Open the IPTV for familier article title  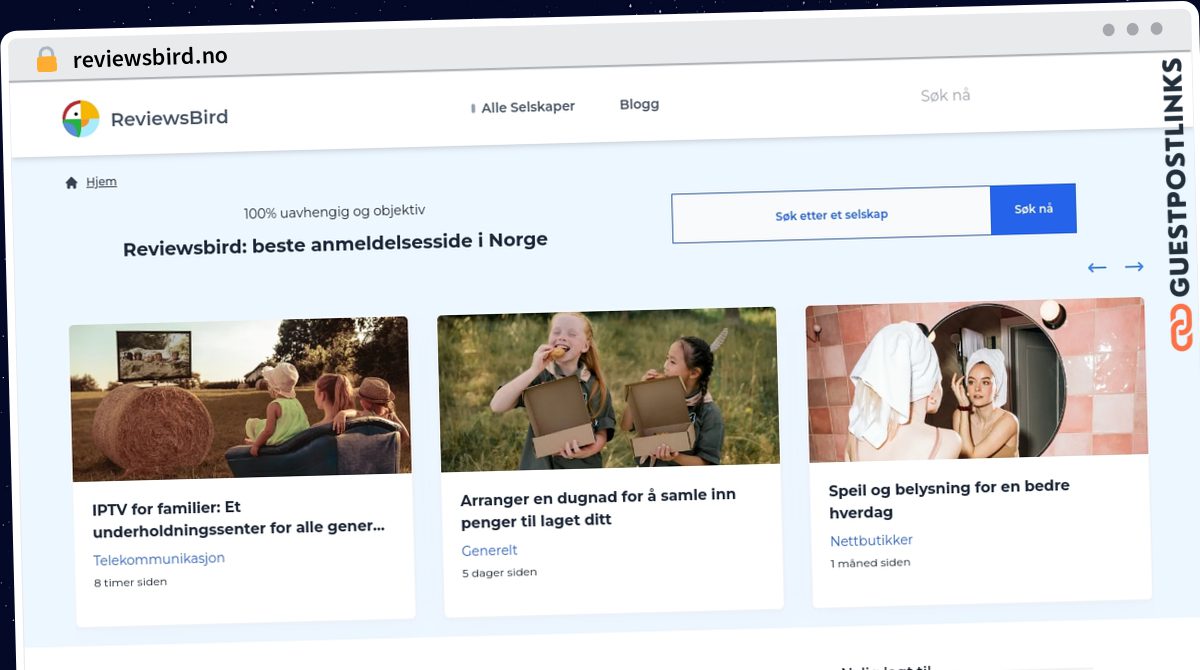[x=238, y=518]
